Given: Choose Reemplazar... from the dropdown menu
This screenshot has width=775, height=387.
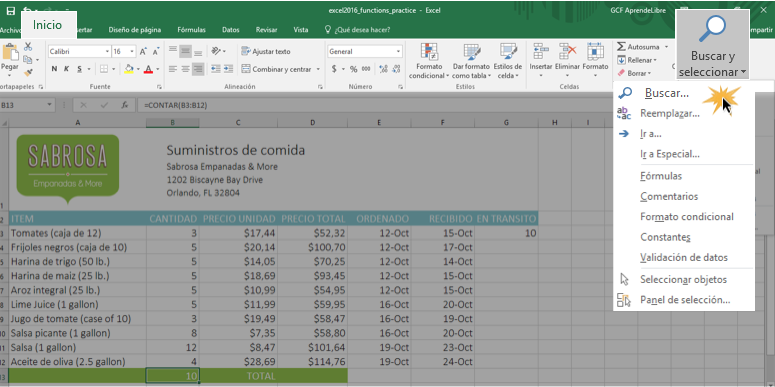Looking at the screenshot, I should click(x=670, y=114).
